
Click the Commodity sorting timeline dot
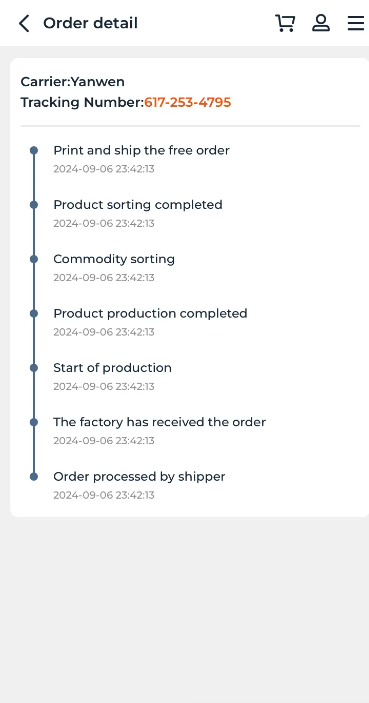[x=34, y=259]
